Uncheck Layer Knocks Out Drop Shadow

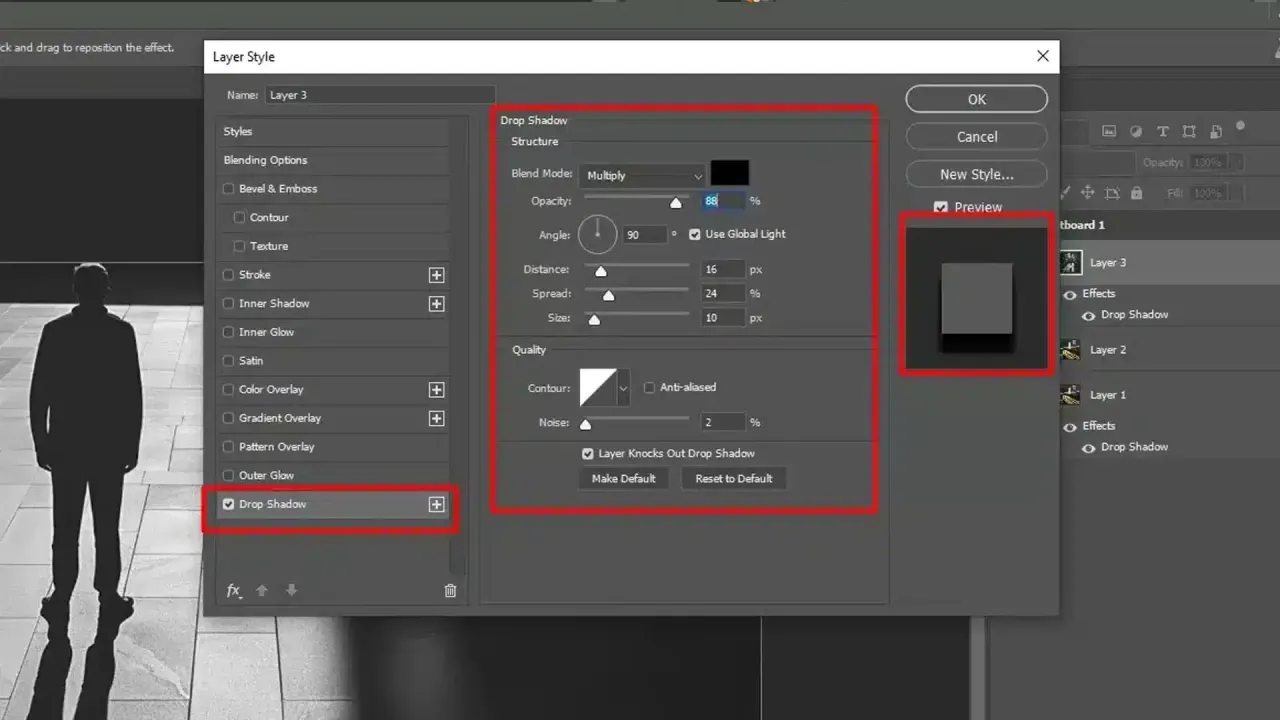588,453
